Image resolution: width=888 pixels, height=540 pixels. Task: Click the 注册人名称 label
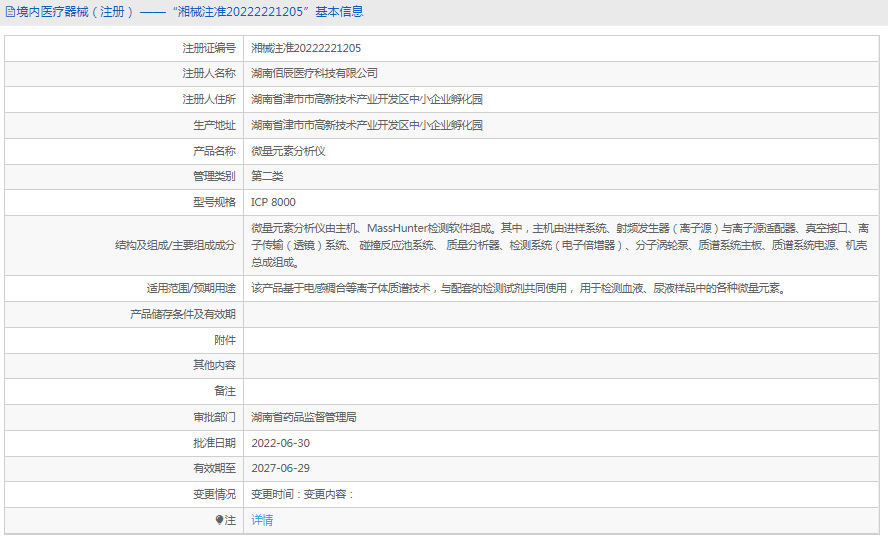[x=209, y=73]
